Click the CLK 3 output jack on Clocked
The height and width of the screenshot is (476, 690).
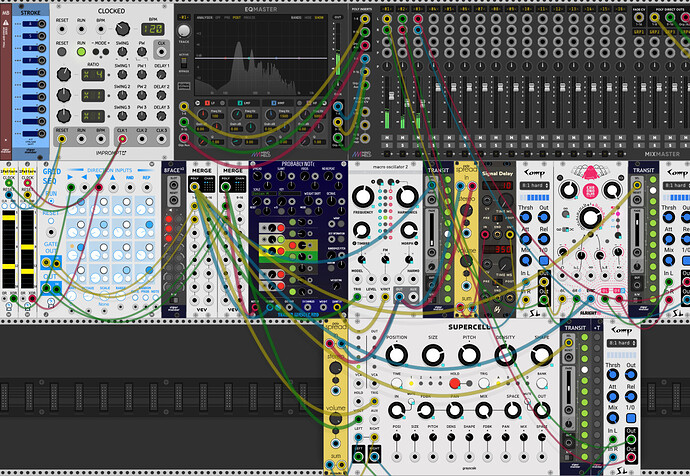point(161,139)
